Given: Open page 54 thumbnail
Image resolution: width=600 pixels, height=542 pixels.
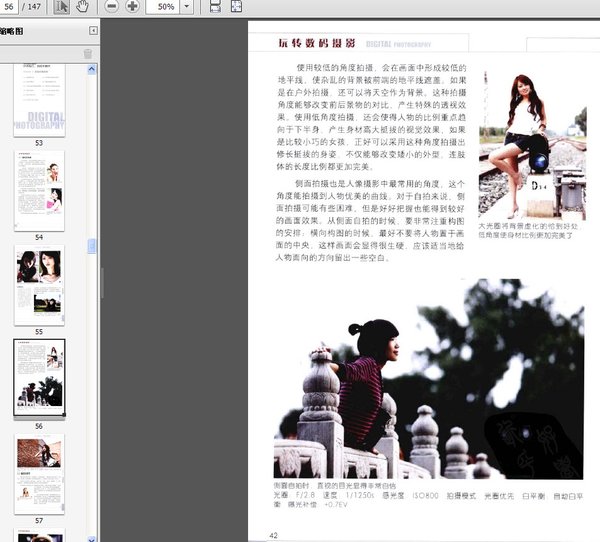Looking at the screenshot, I should [x=39, y=191].
